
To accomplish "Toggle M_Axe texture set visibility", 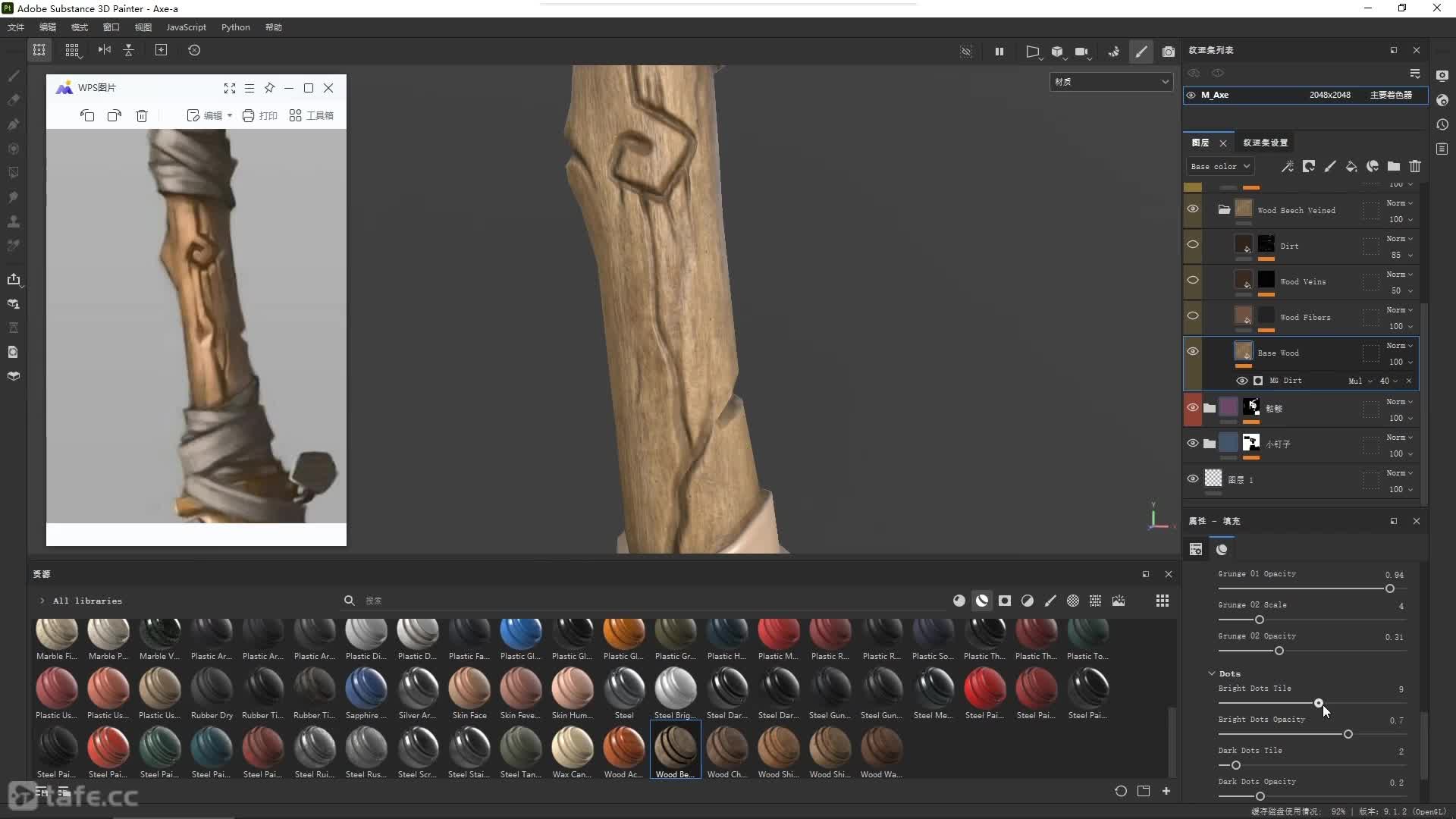I will click(x=1191, y=96).
